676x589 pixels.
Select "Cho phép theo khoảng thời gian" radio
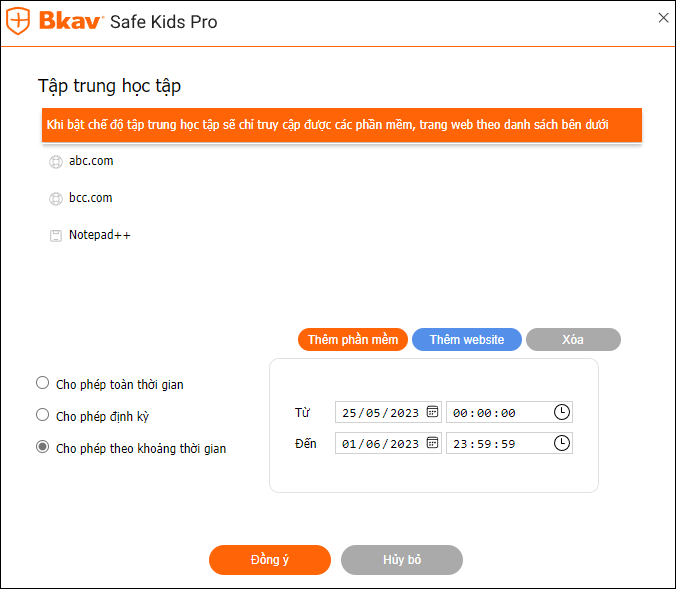click(42, 448)
